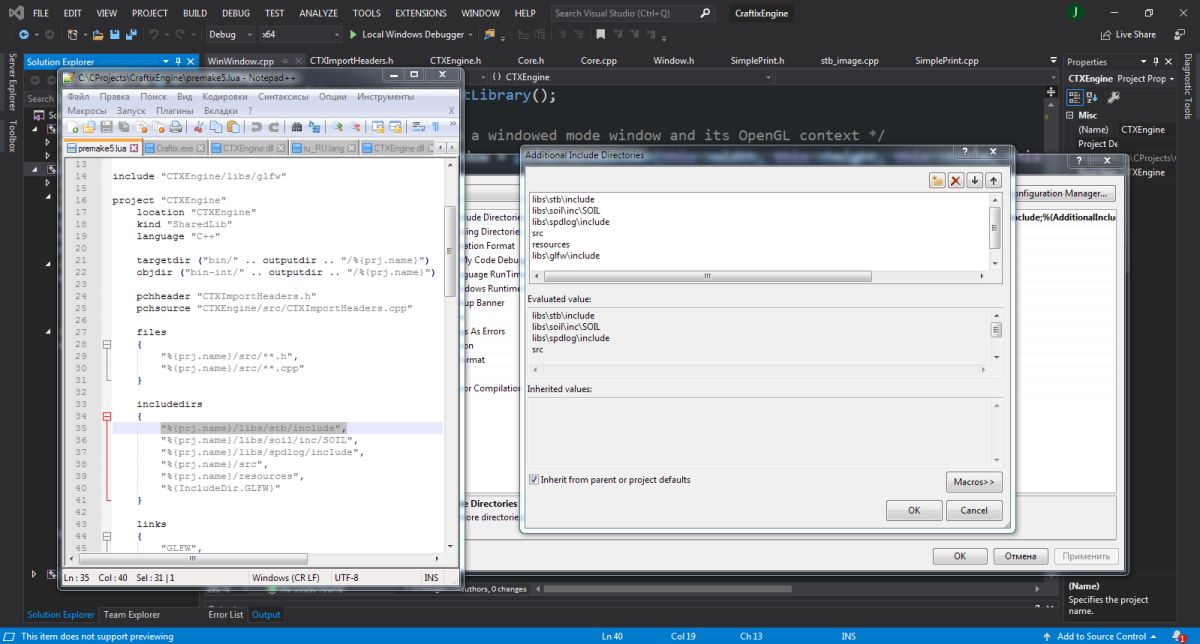This screenshot has height=644, width=1200.
Task: Click Save icon in Notepad++ toolbar
Action: coord(106,127)
